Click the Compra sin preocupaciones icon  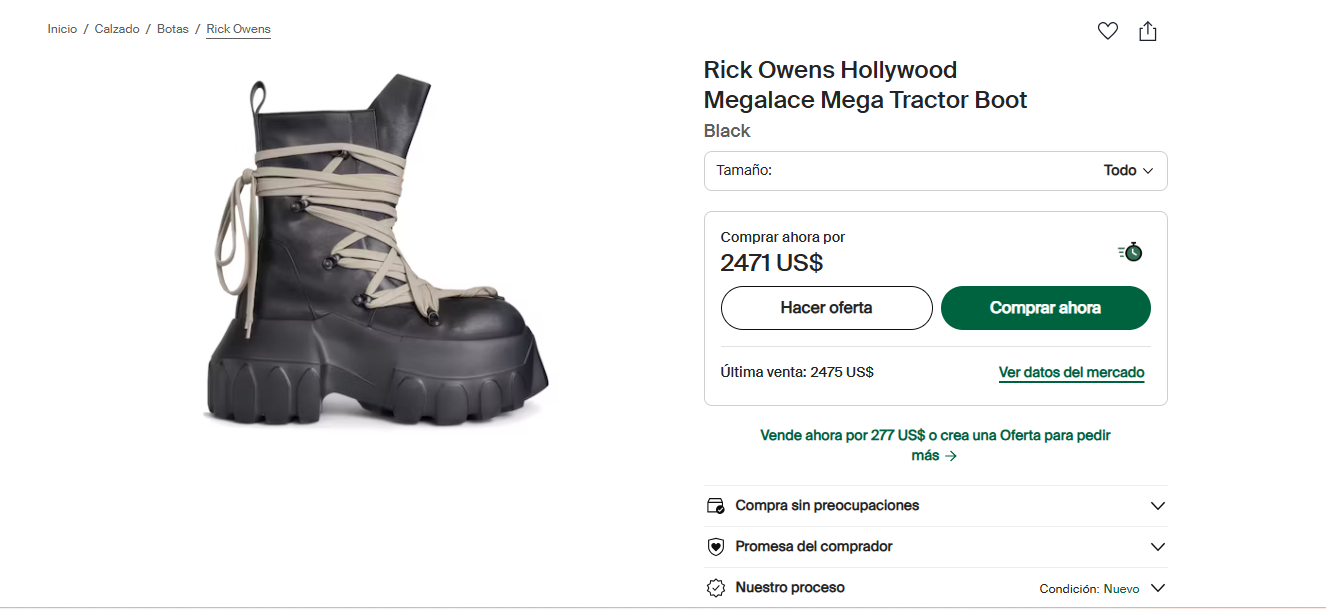pos(715,506)
